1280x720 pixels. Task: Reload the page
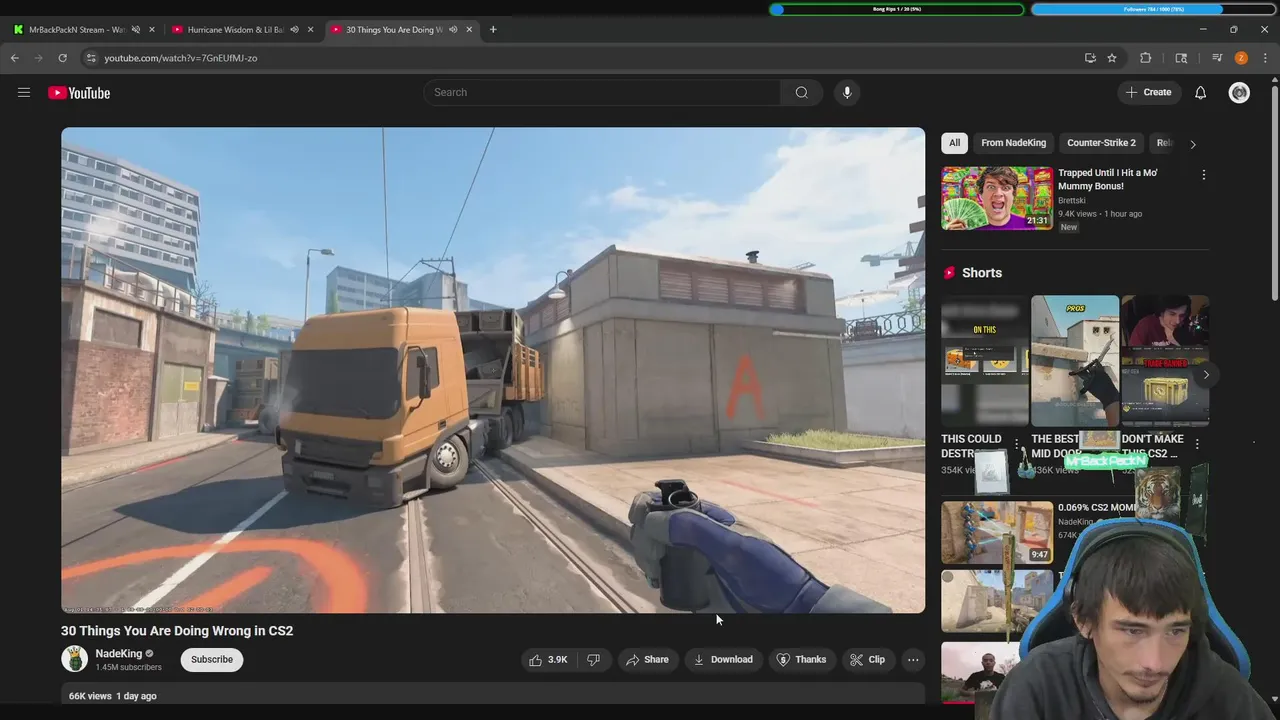[62, 58]
